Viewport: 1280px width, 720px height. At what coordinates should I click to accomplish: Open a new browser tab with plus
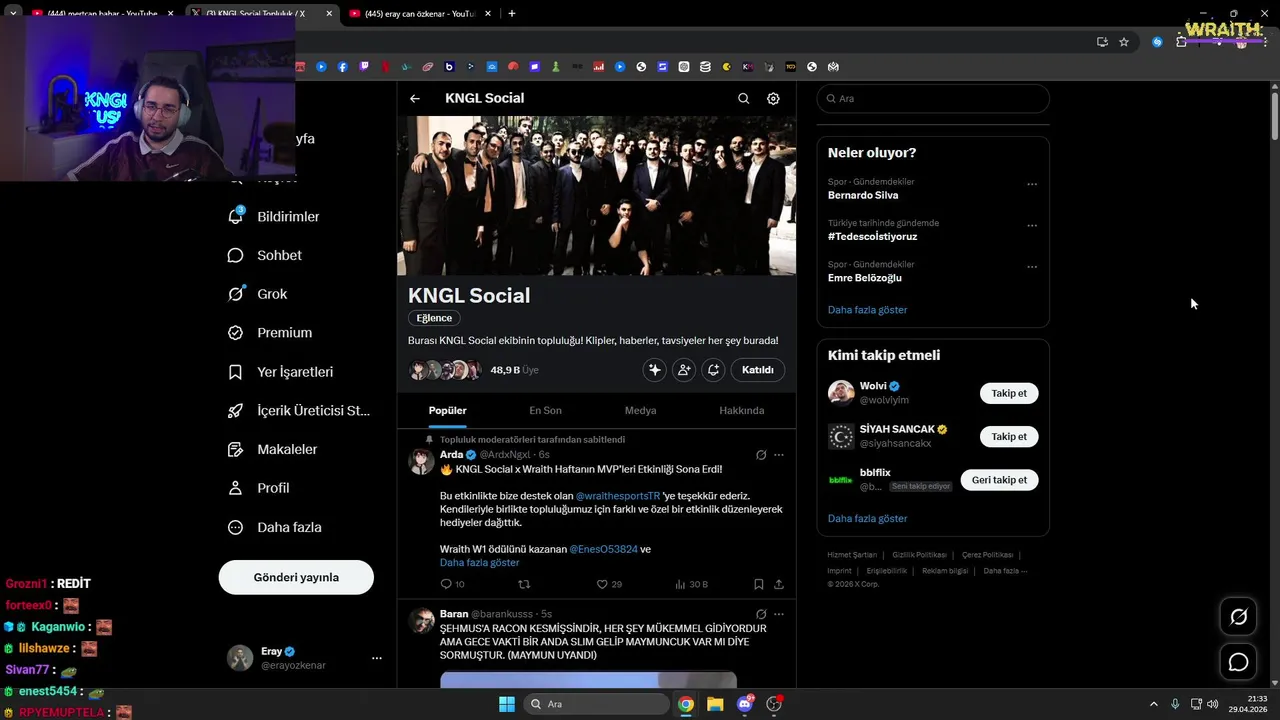click(x=512, y=14)
